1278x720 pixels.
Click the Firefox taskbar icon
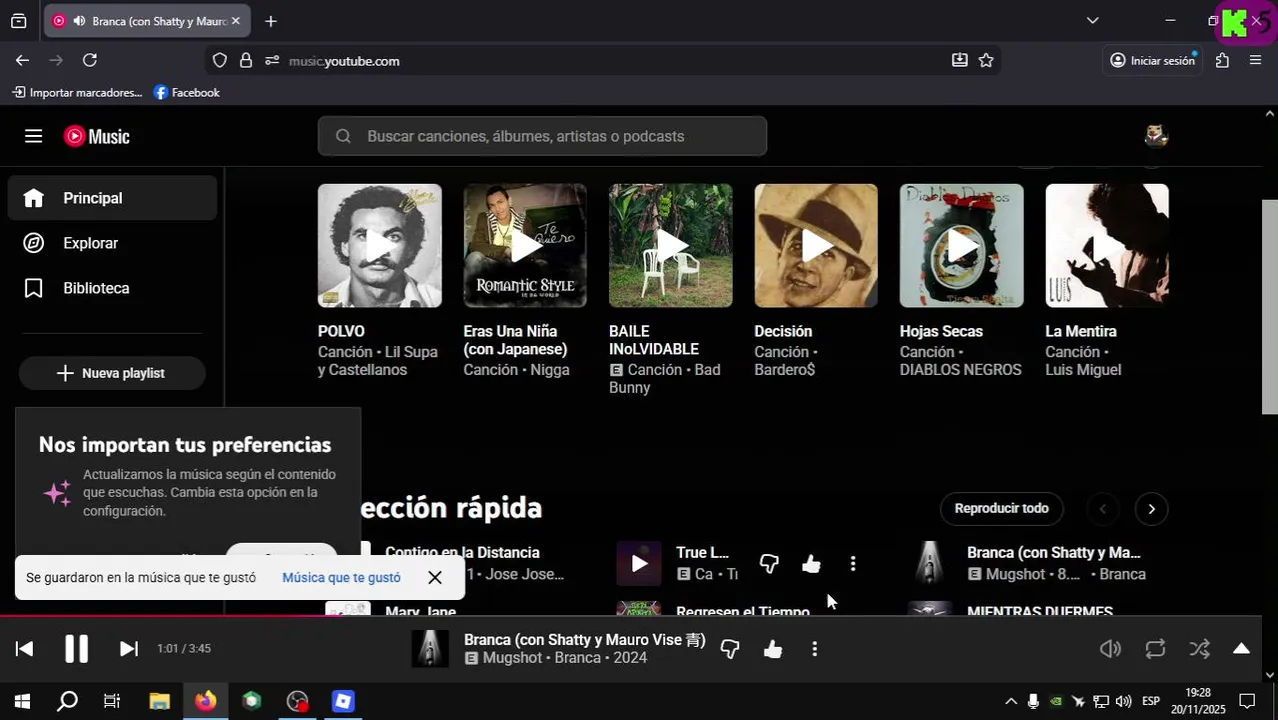pyautogui.click(x=205, y=701)
